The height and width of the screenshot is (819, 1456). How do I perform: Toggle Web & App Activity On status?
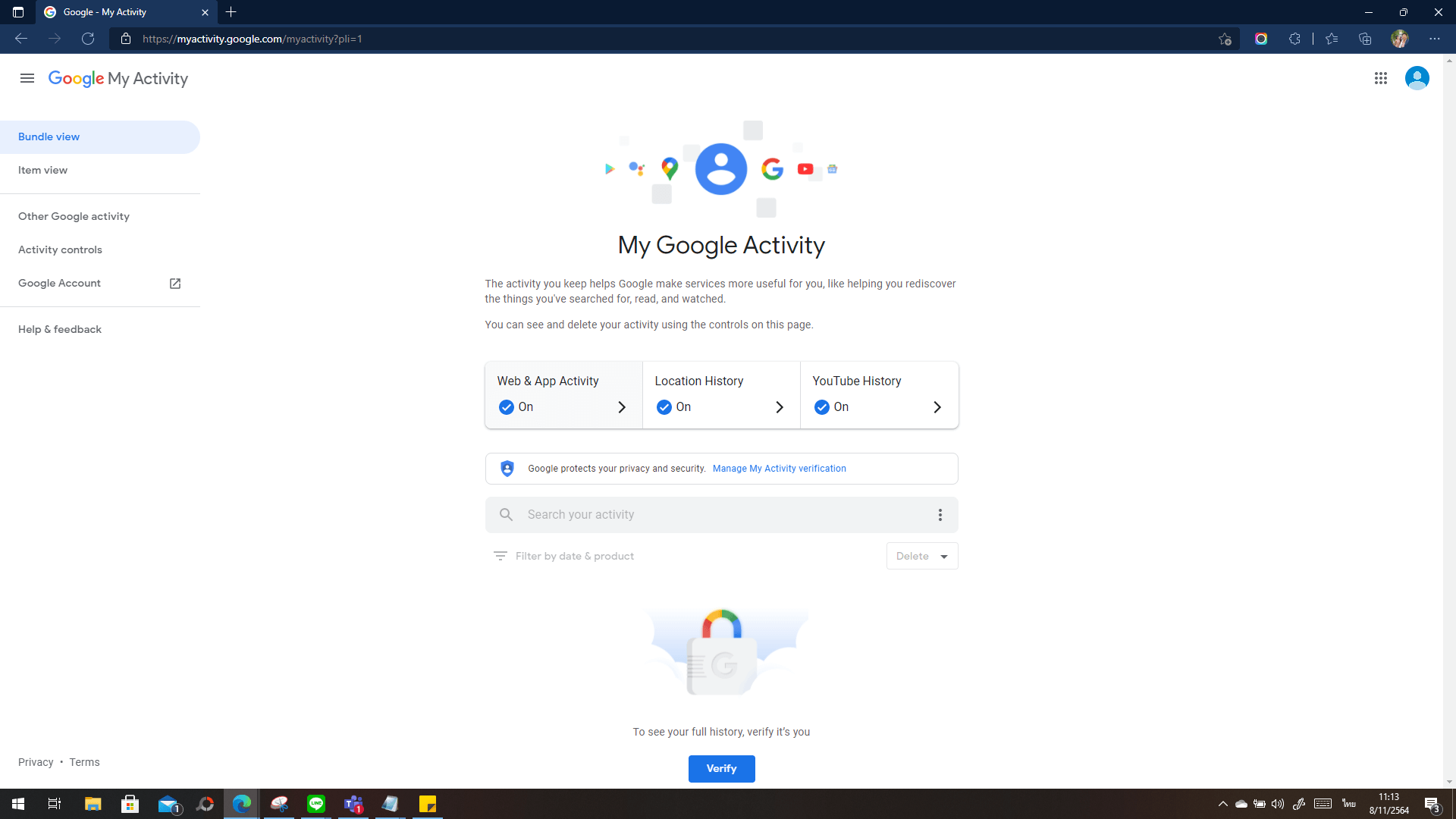[x=516, y=407]
